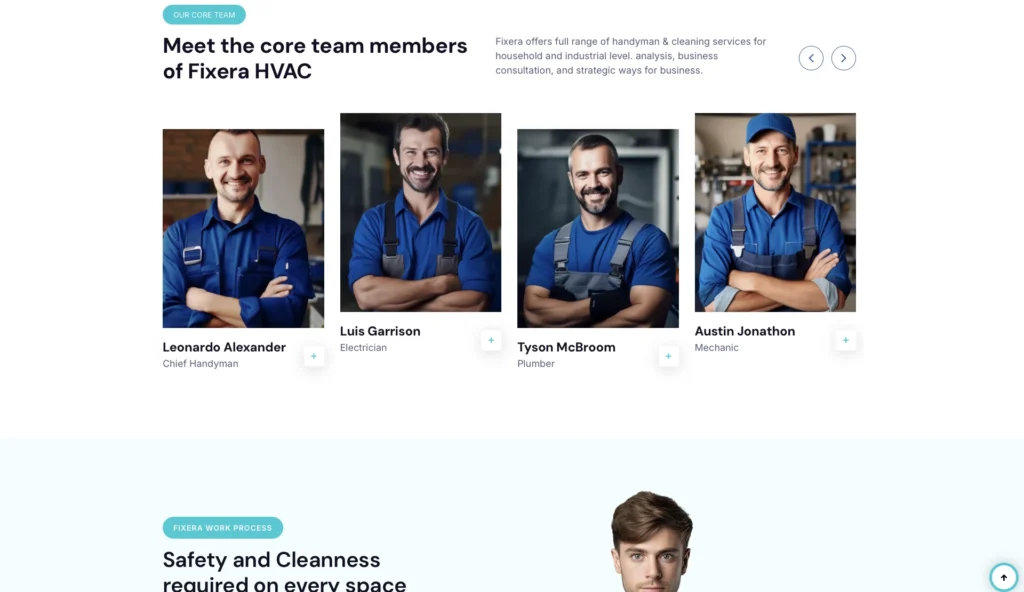Open Tyson McBroom's profile photo

click(x=598, y=228)
